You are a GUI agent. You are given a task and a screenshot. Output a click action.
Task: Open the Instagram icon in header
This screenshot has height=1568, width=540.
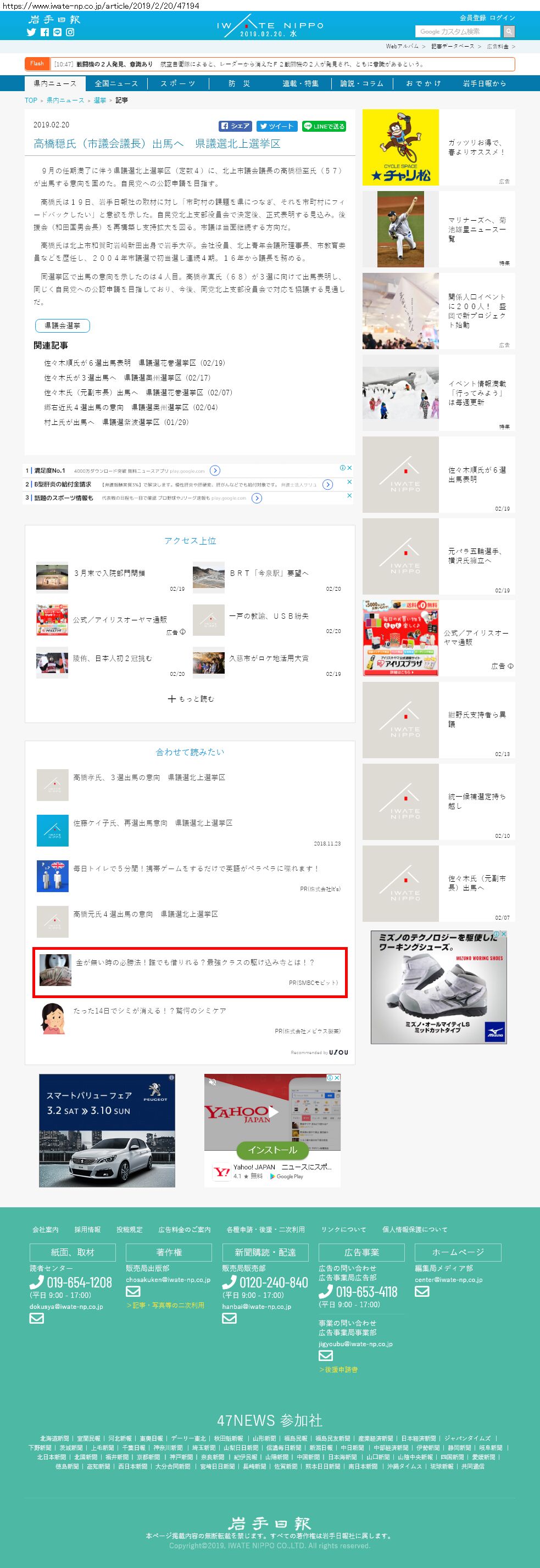coord(70,32)
